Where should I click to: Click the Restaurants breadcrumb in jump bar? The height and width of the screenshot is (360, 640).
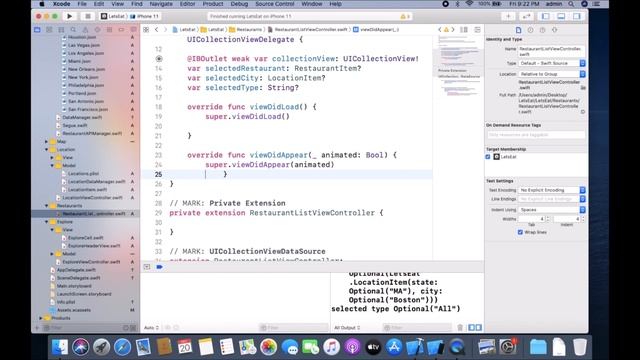point(246,30)
